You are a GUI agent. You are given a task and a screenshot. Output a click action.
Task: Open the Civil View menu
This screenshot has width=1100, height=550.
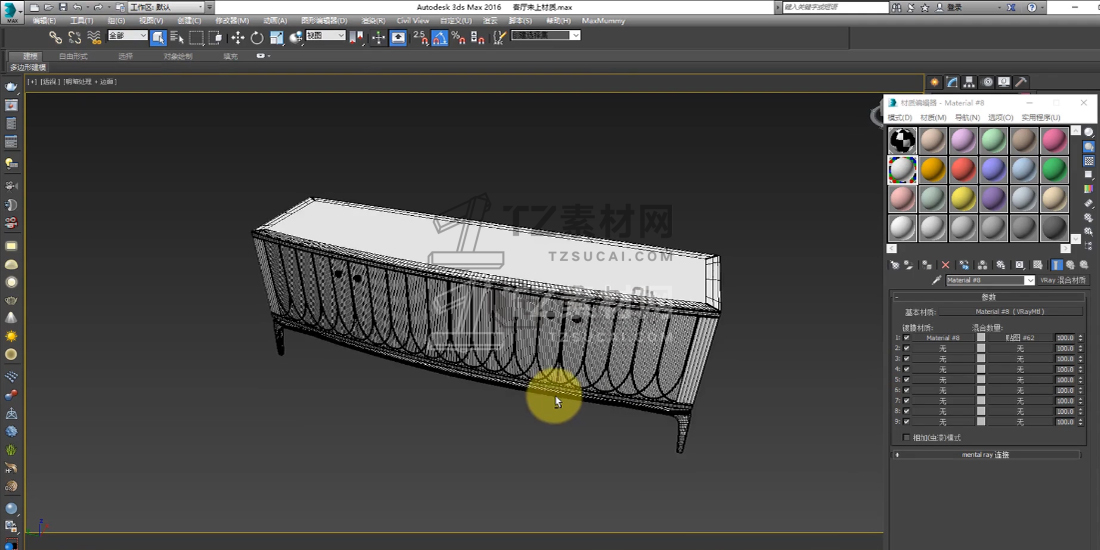coord(412,20)
